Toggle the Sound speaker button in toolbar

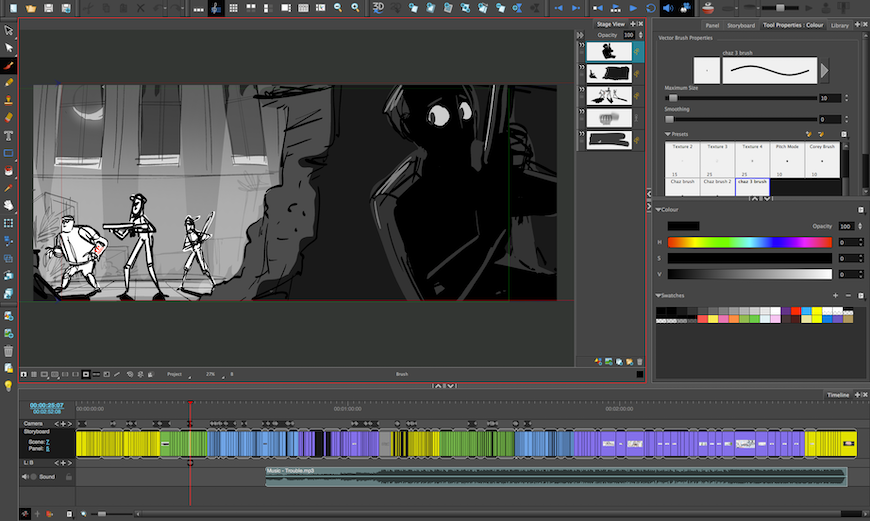point(668,8)
